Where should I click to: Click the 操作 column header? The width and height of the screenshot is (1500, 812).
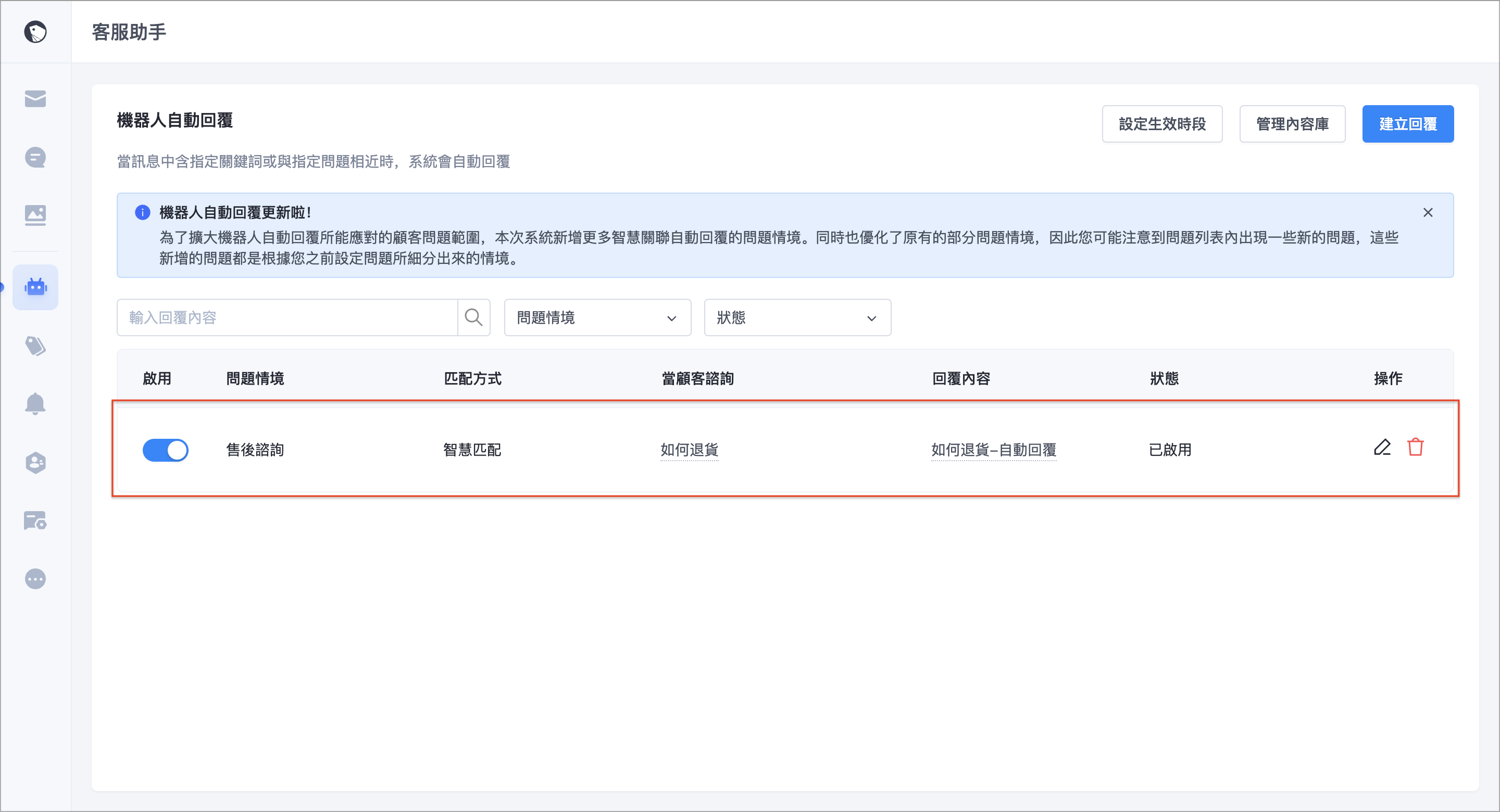pos(1388,378)
